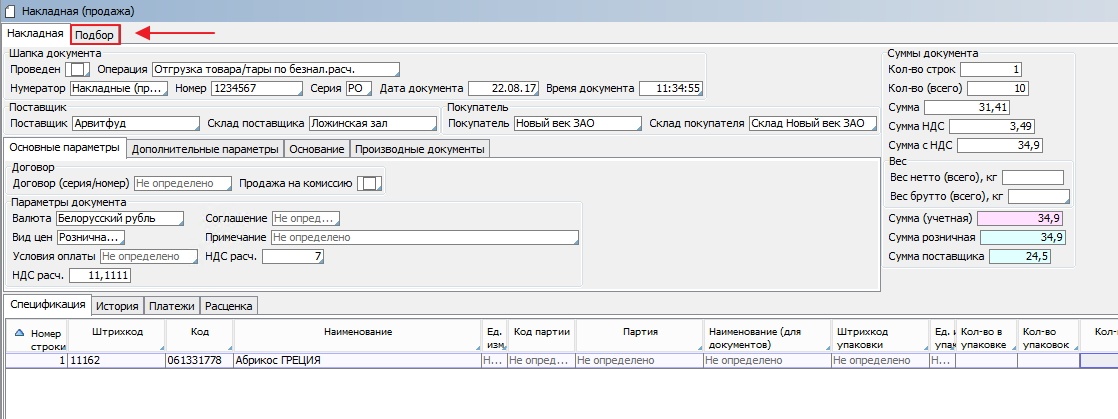Switch to the Подбор tab
This screenshot has width=1118, height=419.
(x=95, y=35)
